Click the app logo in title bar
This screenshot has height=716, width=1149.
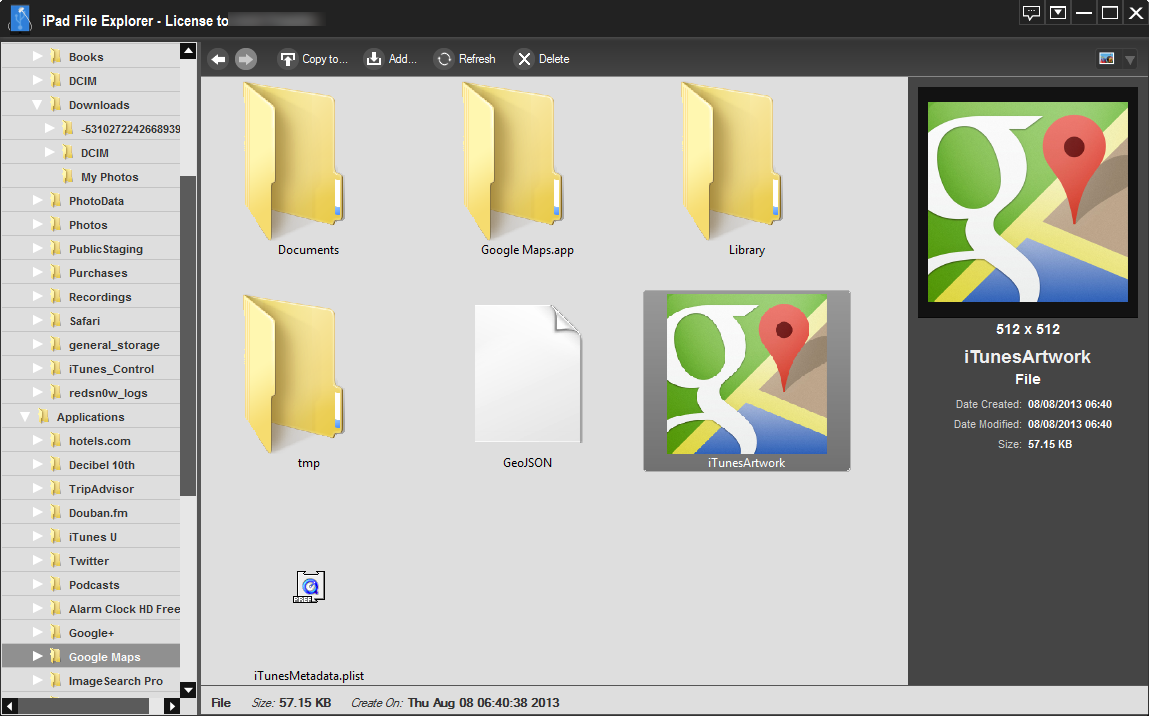[x=20, y=18]
